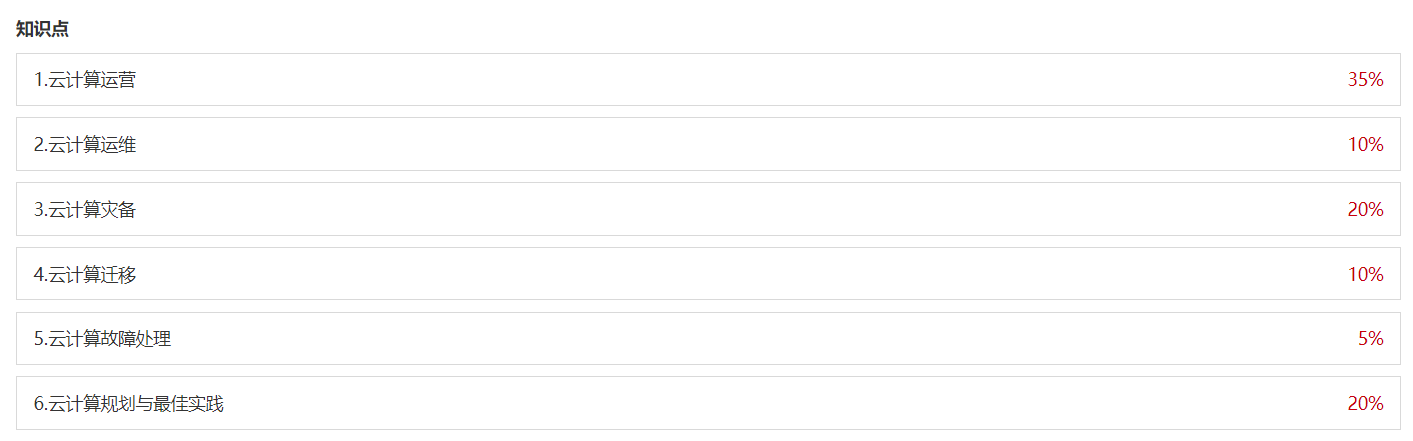1413x441 pixels.
Task: Click the number 1 prefix before 云计算运营
Action: pos(39,80)
